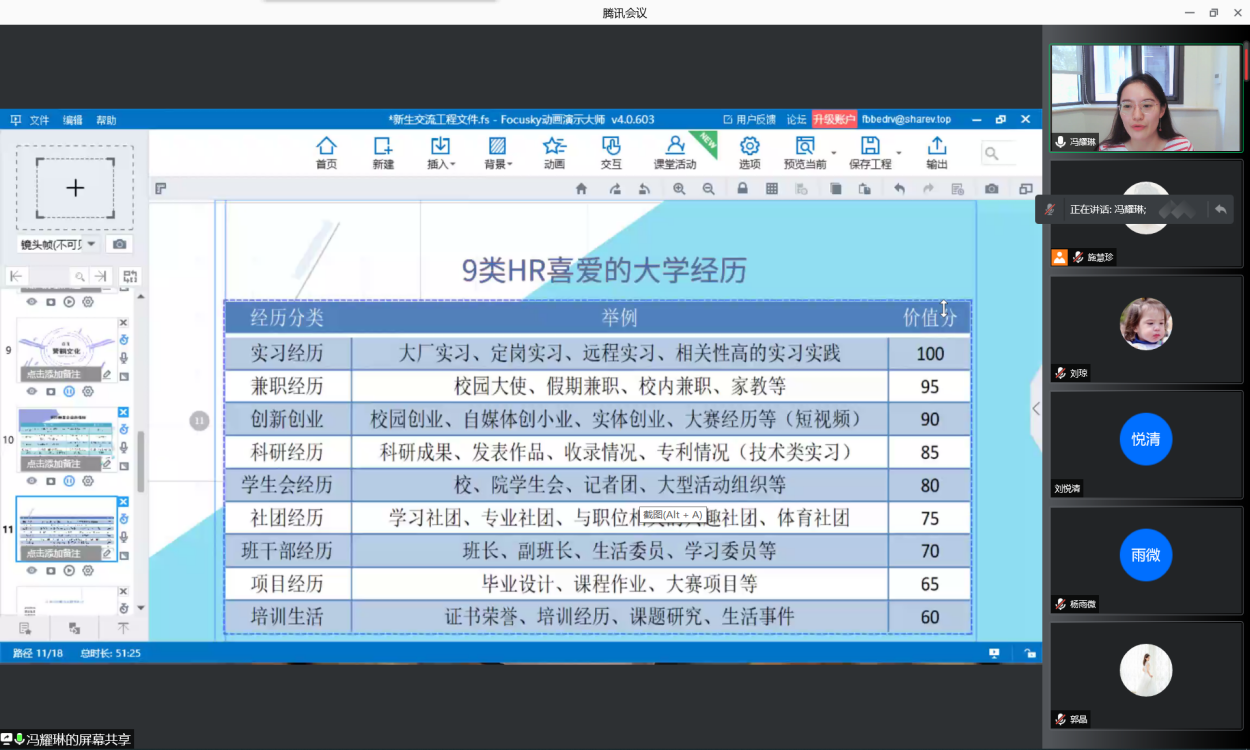Open 选项 settings gear in toolbar

coord(749,152)
